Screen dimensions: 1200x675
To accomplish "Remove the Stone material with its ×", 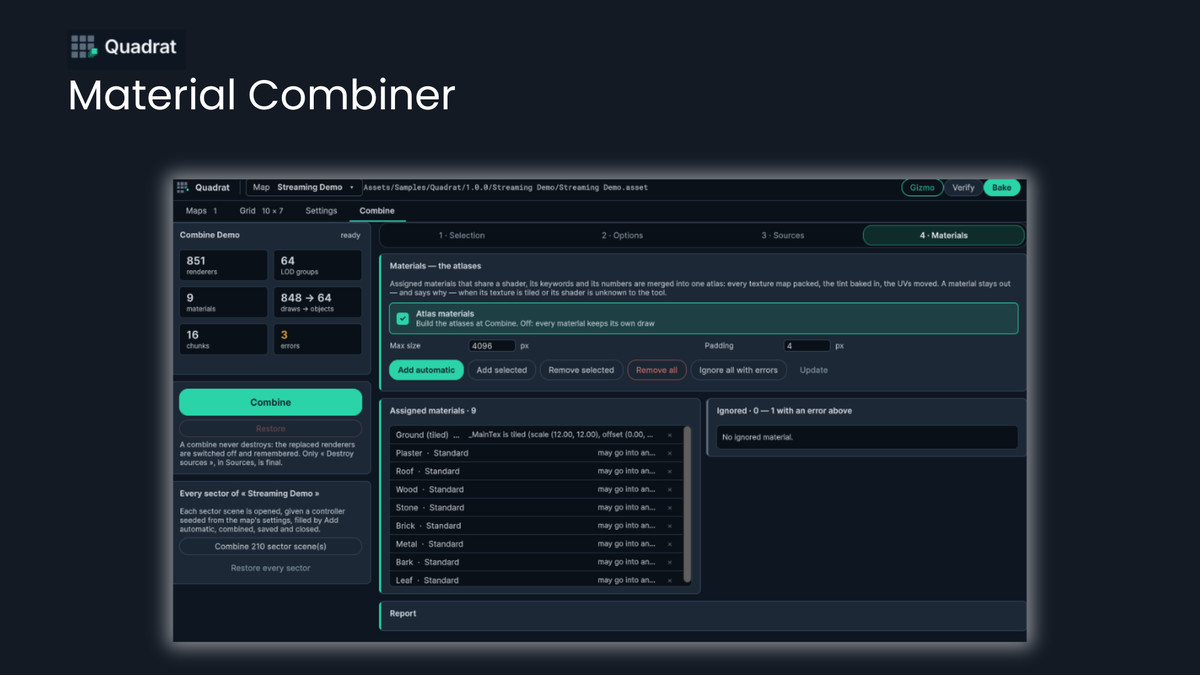I will pyautogui.click(x=670, y=508).
